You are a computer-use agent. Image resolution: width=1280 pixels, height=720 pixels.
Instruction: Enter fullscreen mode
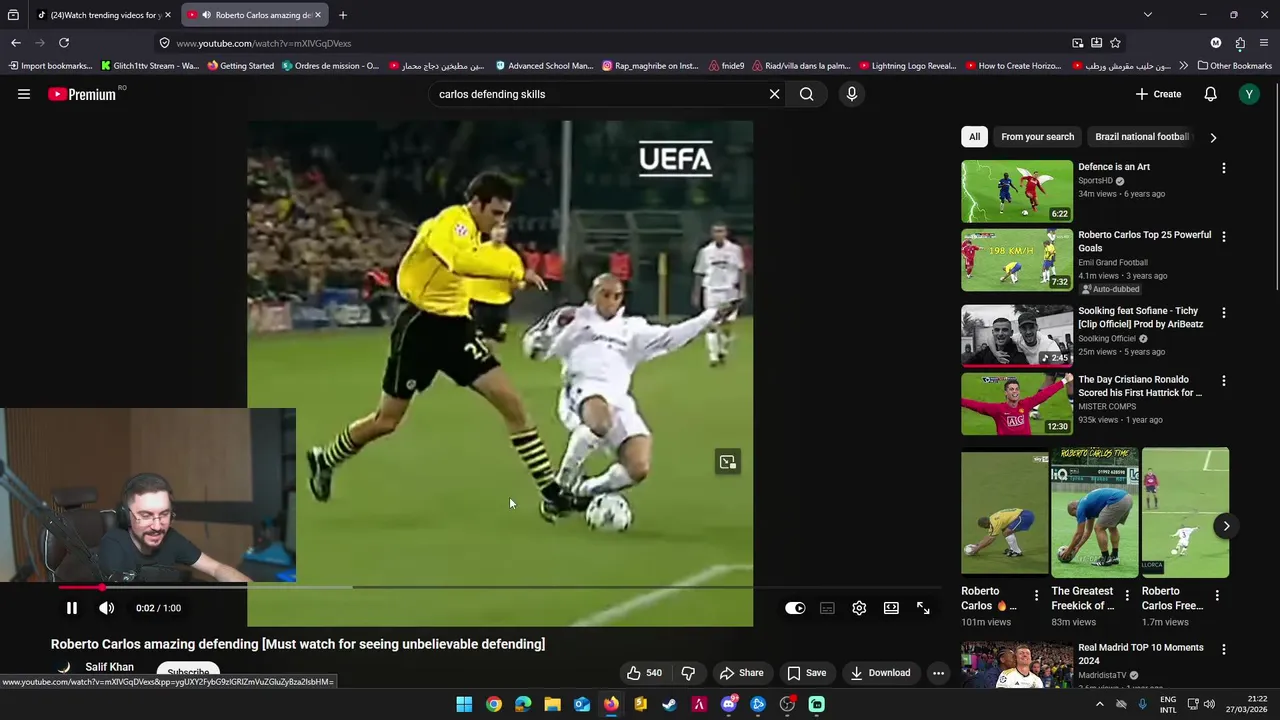(923, 608)
